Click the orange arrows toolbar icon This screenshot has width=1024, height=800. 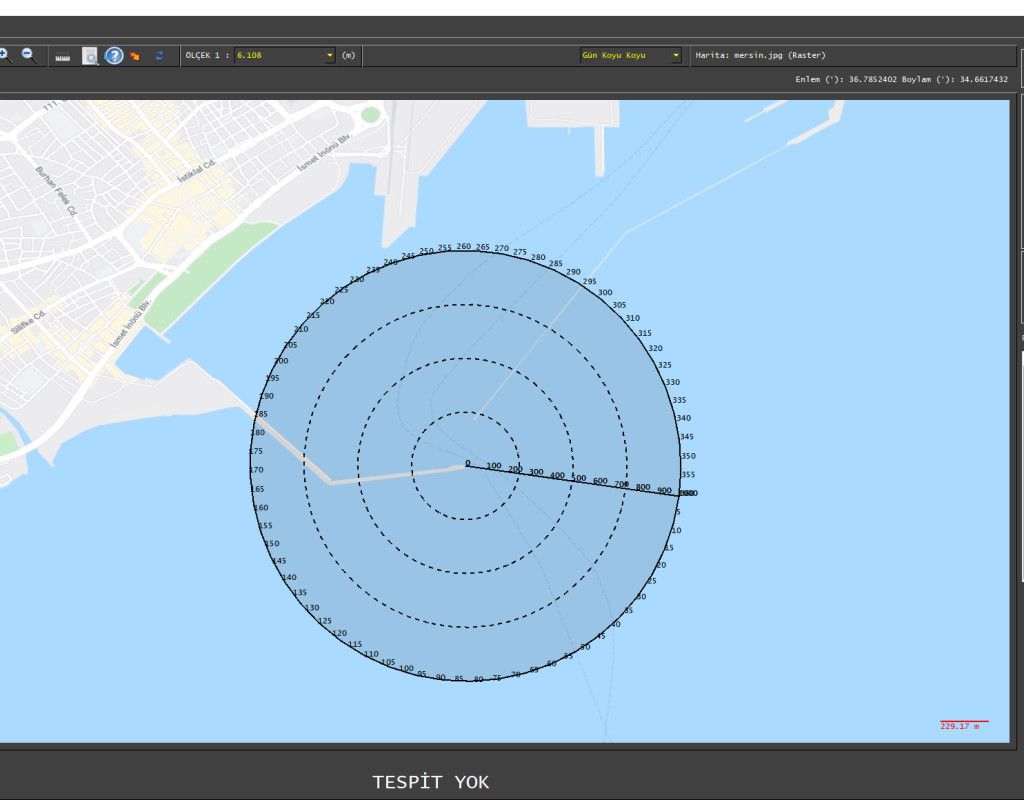(x=135, y=56)
